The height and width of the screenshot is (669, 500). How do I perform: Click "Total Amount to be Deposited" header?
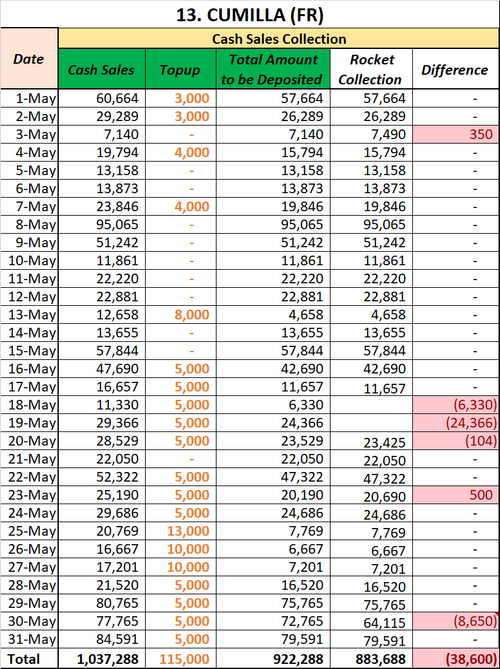tap(273, 69)
